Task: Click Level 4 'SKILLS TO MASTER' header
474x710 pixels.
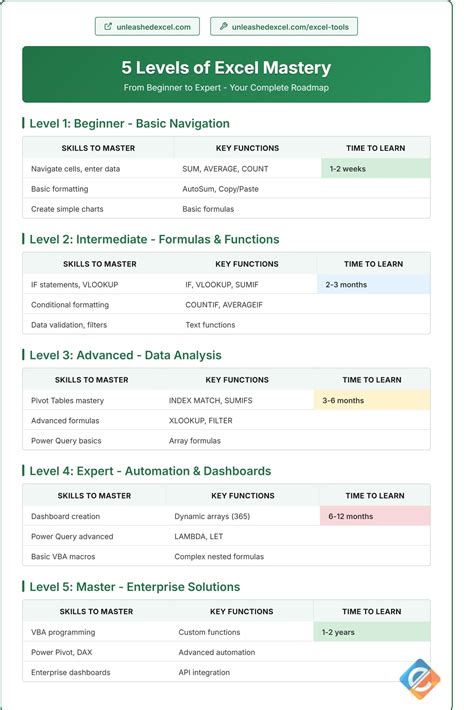Action: tap(94, 496)
